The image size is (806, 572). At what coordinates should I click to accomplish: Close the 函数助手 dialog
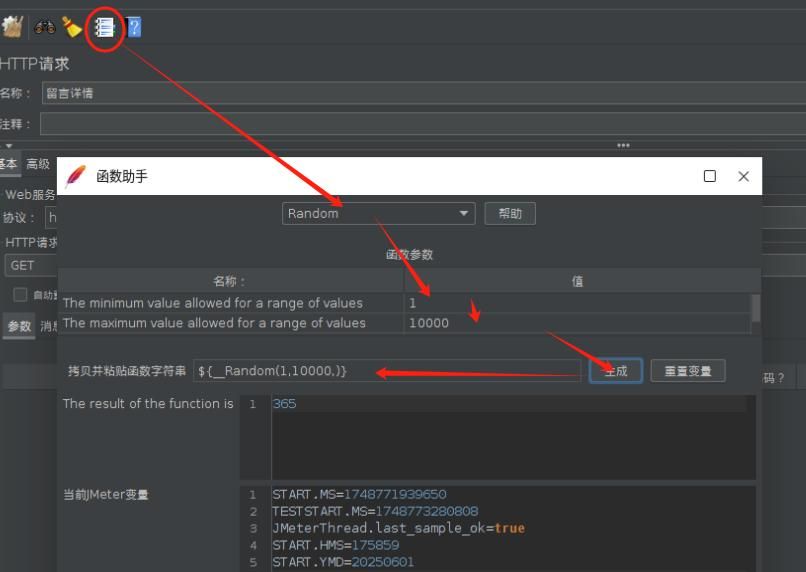[743, 176]
